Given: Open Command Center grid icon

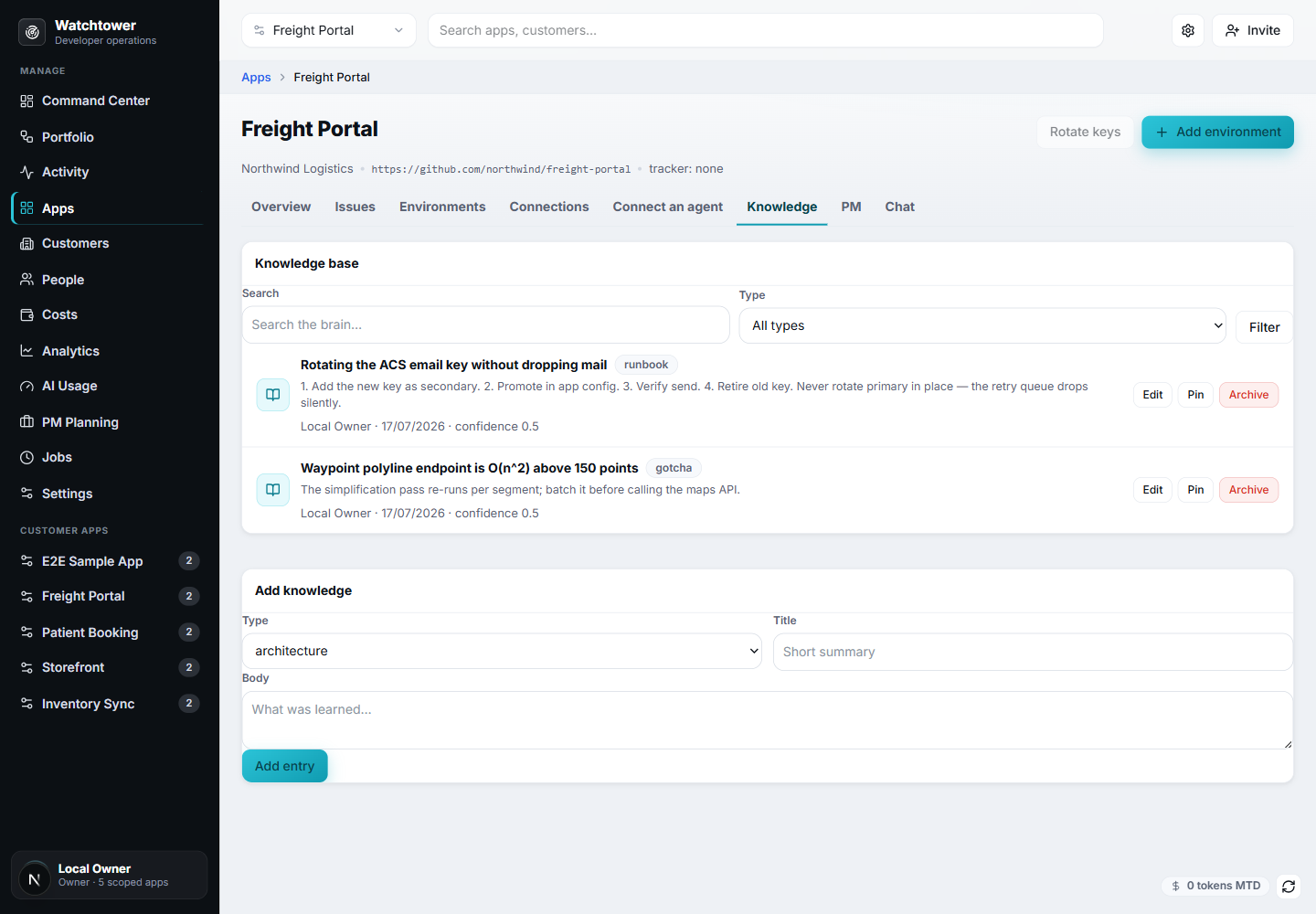Looking at the screenshot, I should [27, 101].
